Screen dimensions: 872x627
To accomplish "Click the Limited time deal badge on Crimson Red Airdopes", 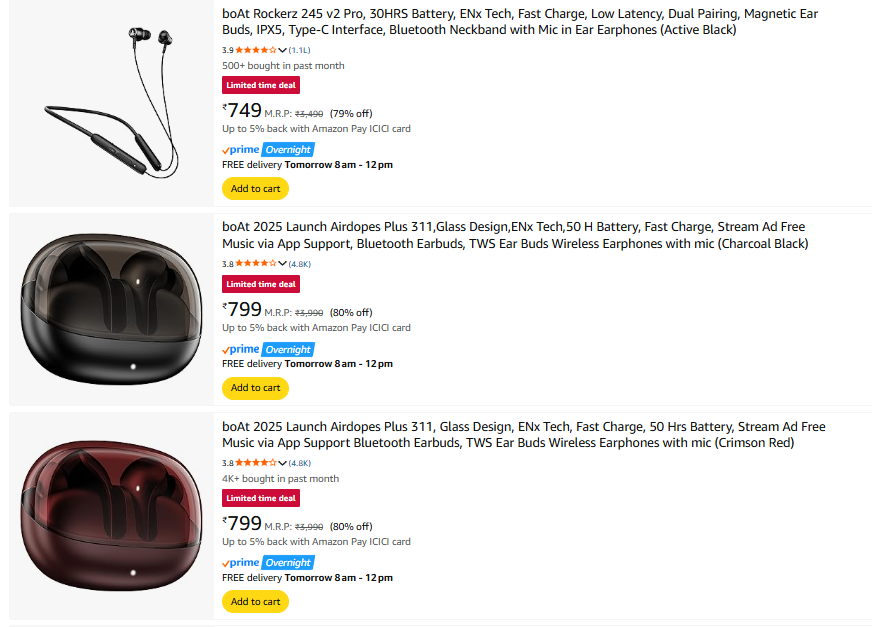I will (x=261, y=498).
